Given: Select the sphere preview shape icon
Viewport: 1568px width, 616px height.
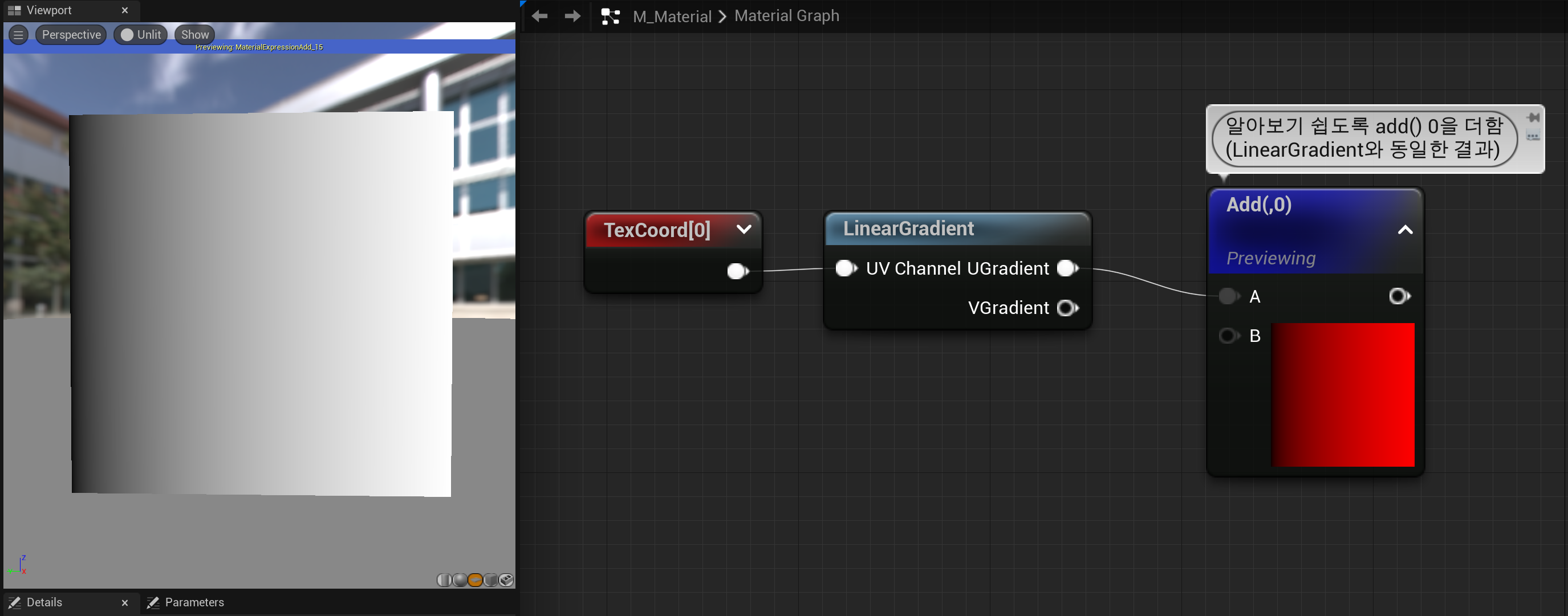Looking at the screenshot, I should [460, 580].
